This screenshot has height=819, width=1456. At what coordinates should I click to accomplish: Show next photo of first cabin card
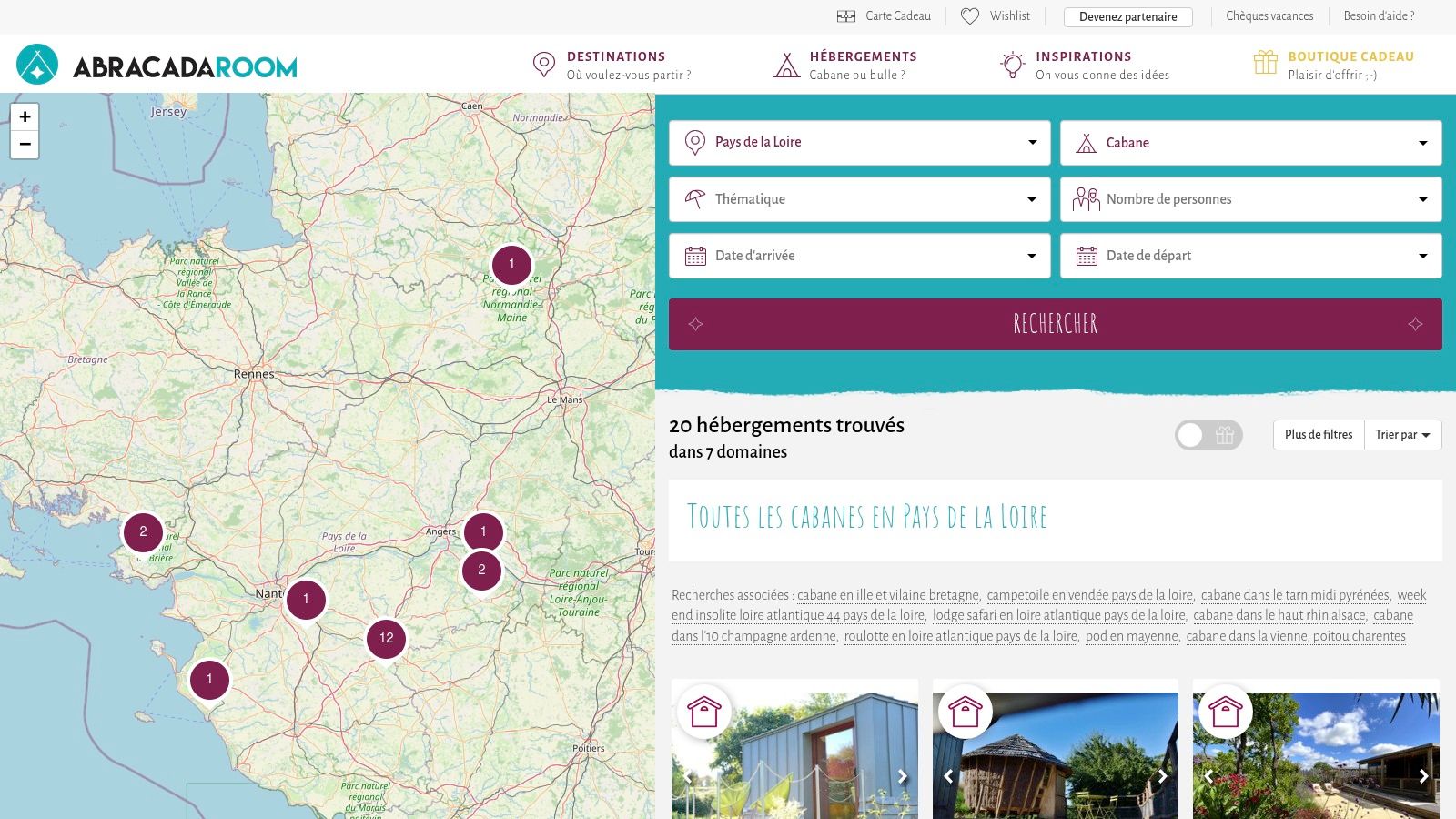902,776
